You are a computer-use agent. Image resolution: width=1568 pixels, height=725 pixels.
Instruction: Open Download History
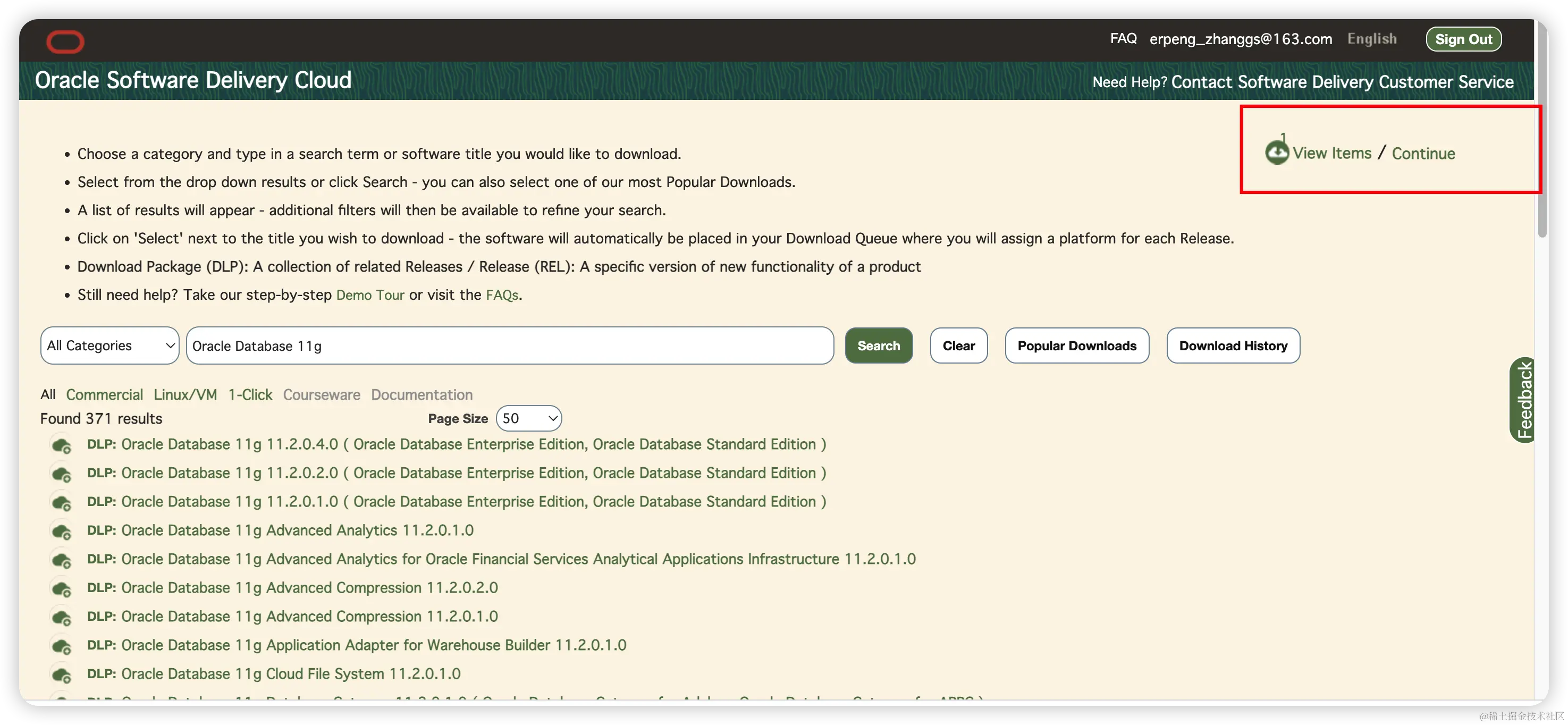click(1233, 346)
